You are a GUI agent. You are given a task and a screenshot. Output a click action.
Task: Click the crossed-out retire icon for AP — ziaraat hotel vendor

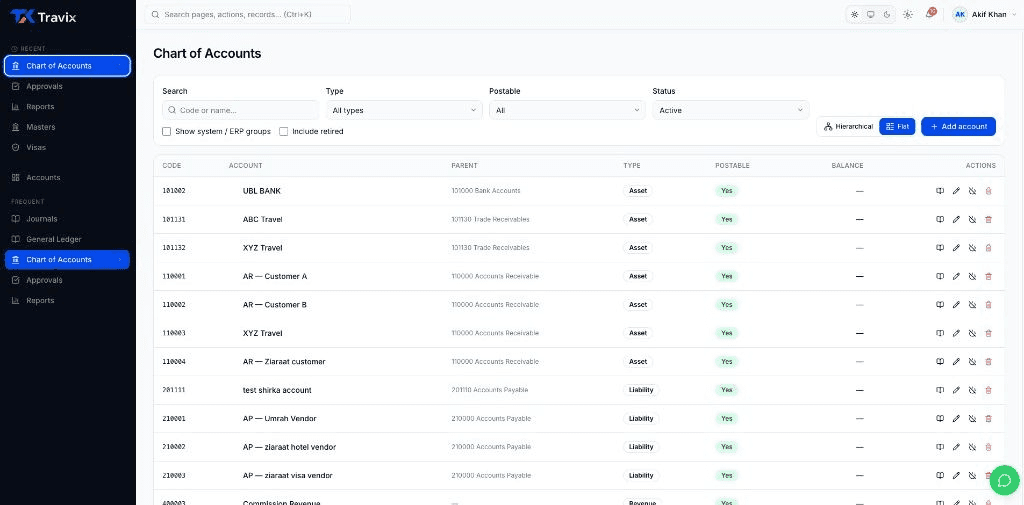pos(972,447)
